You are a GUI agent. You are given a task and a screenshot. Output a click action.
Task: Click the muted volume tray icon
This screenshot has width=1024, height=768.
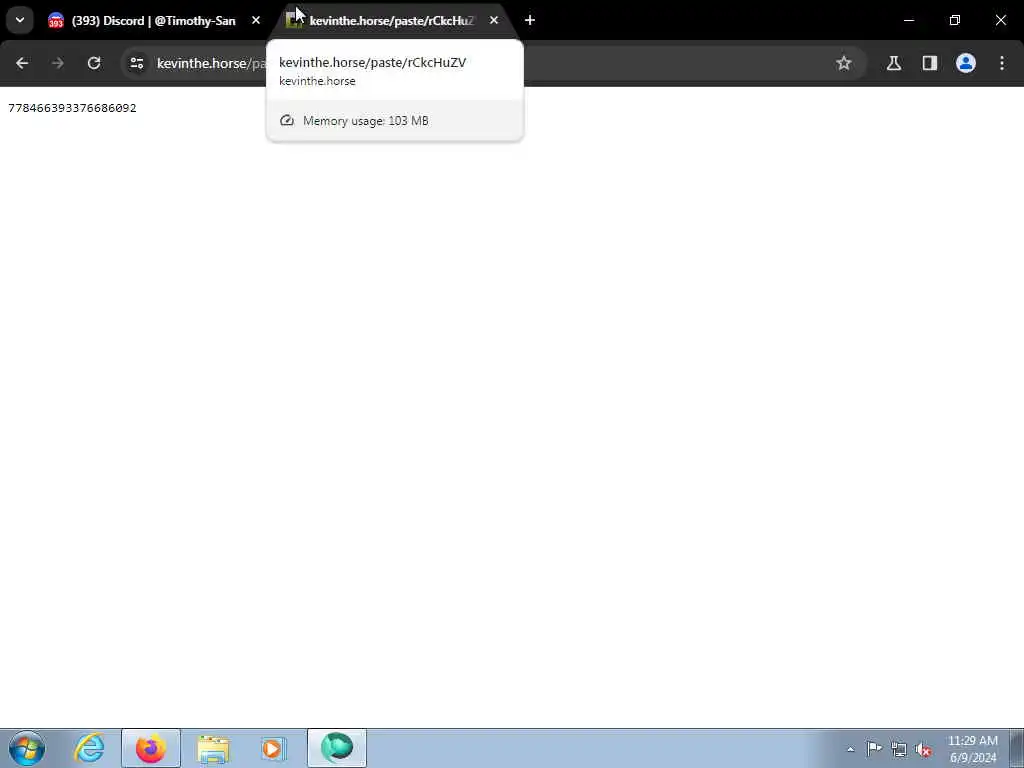(923, 749)
